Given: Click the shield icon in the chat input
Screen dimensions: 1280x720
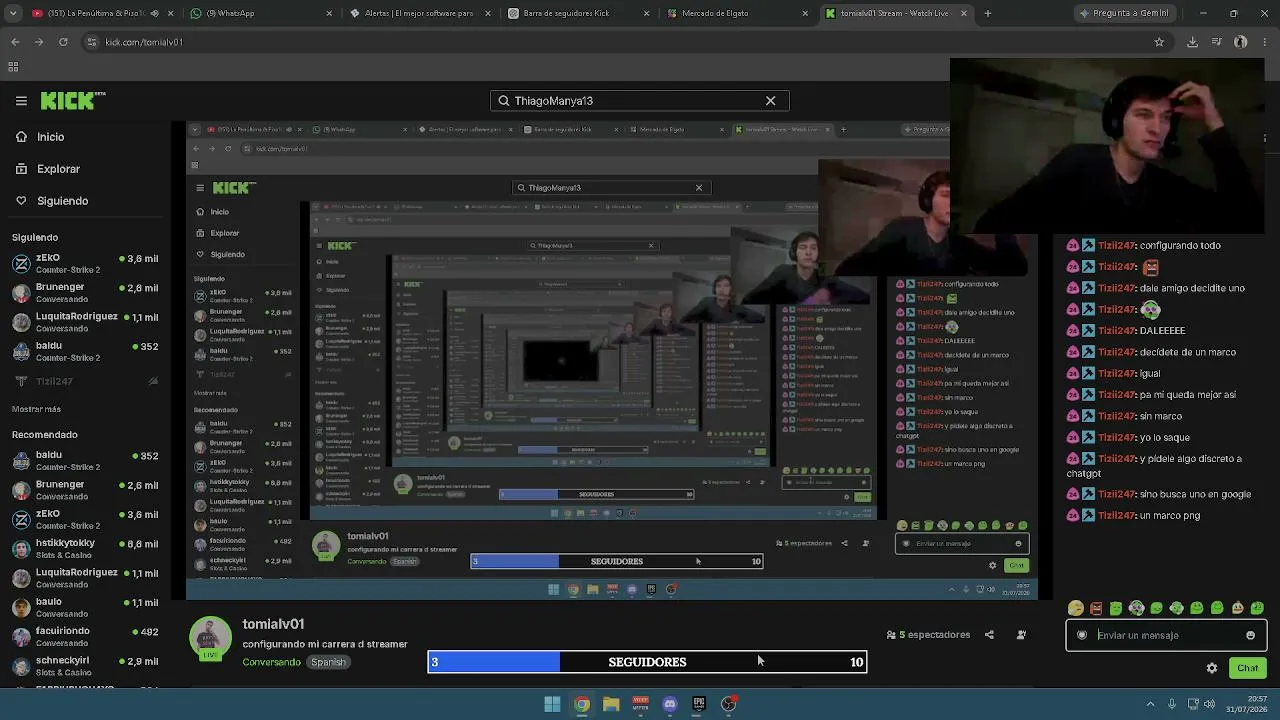Looking at the screenshot, I should click(1082, 635).
